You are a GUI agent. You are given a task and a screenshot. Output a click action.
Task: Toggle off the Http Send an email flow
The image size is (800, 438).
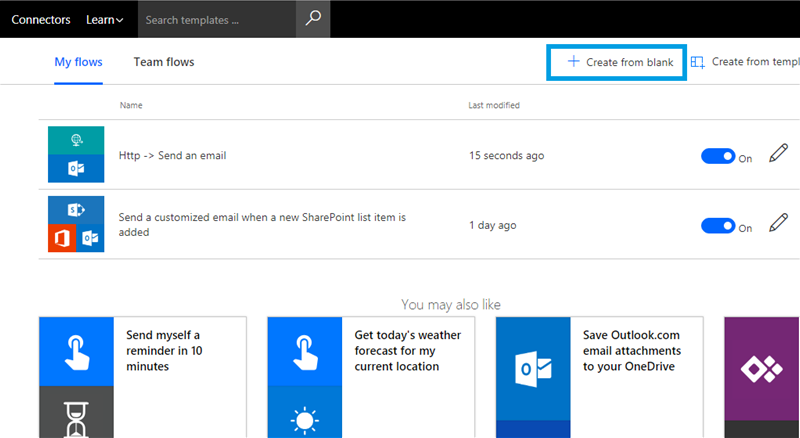tap(717, 156)
